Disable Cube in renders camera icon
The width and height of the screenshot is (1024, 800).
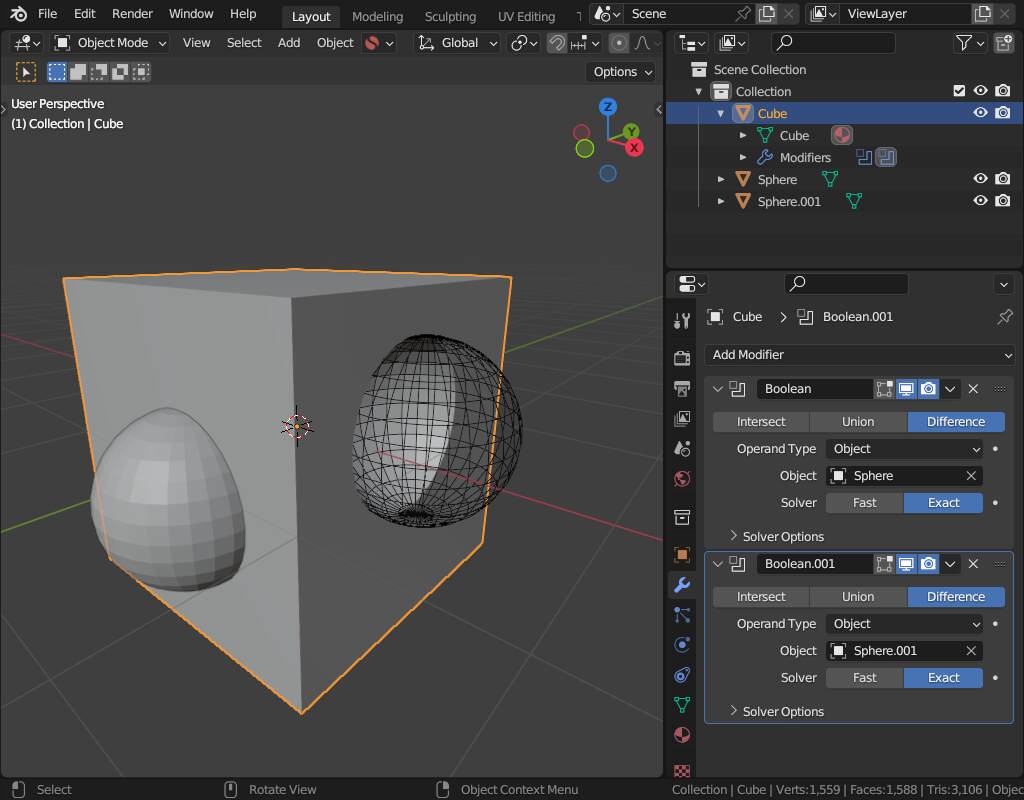pos(1002,113)
